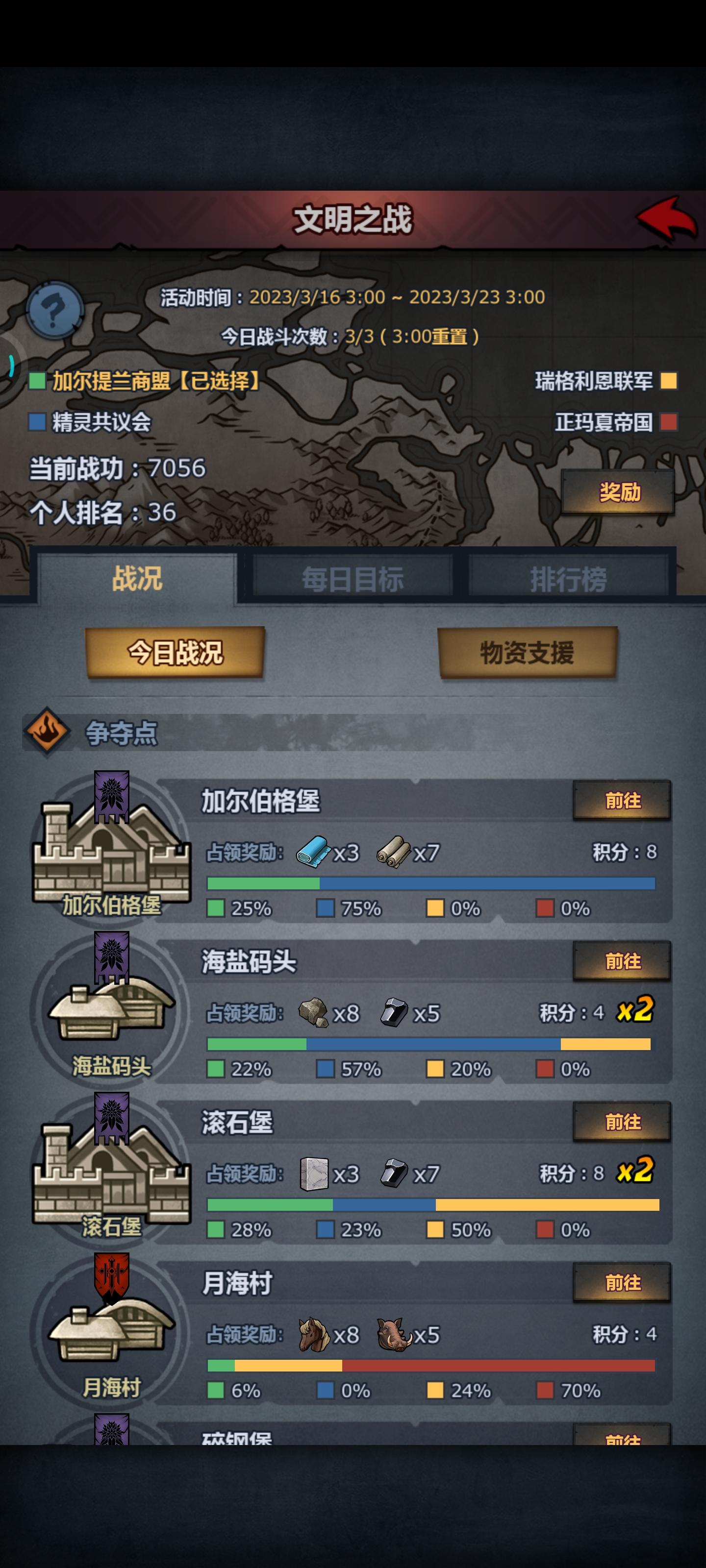The height and width of the screenshot is (1568, 706).
Task: Click the 今日战况 button
Action: tap(176, 652)
